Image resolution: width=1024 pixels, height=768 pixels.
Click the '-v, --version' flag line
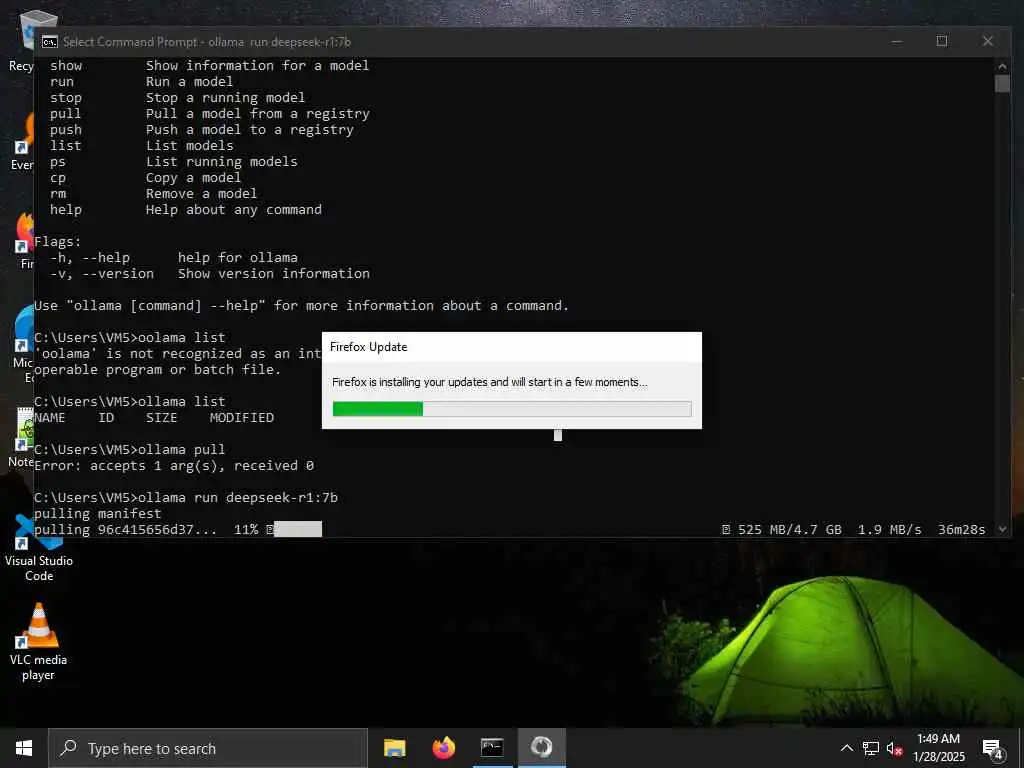coord(210,274)
